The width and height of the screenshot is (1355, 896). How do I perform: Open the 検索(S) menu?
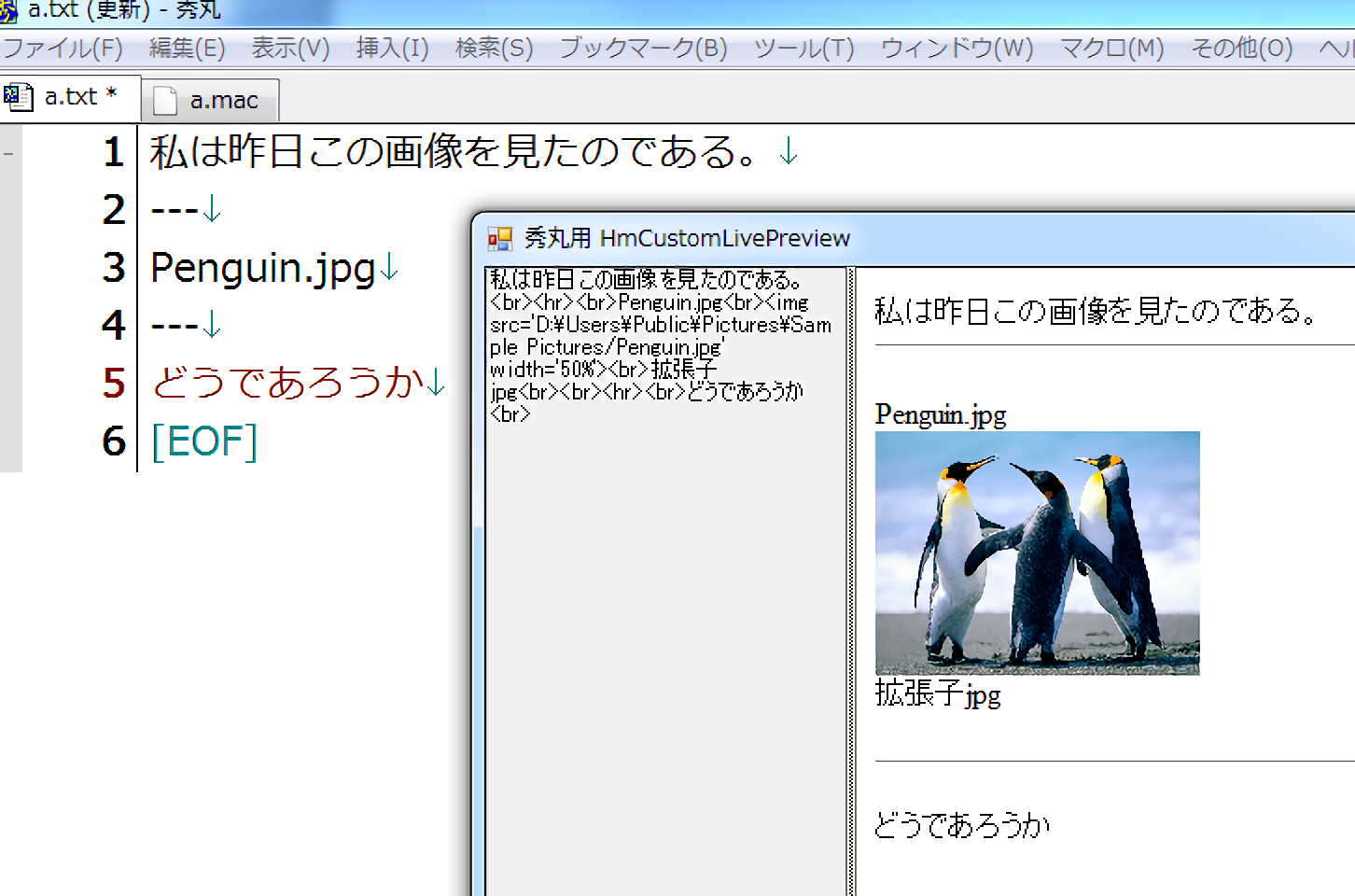tap(493, 49)
